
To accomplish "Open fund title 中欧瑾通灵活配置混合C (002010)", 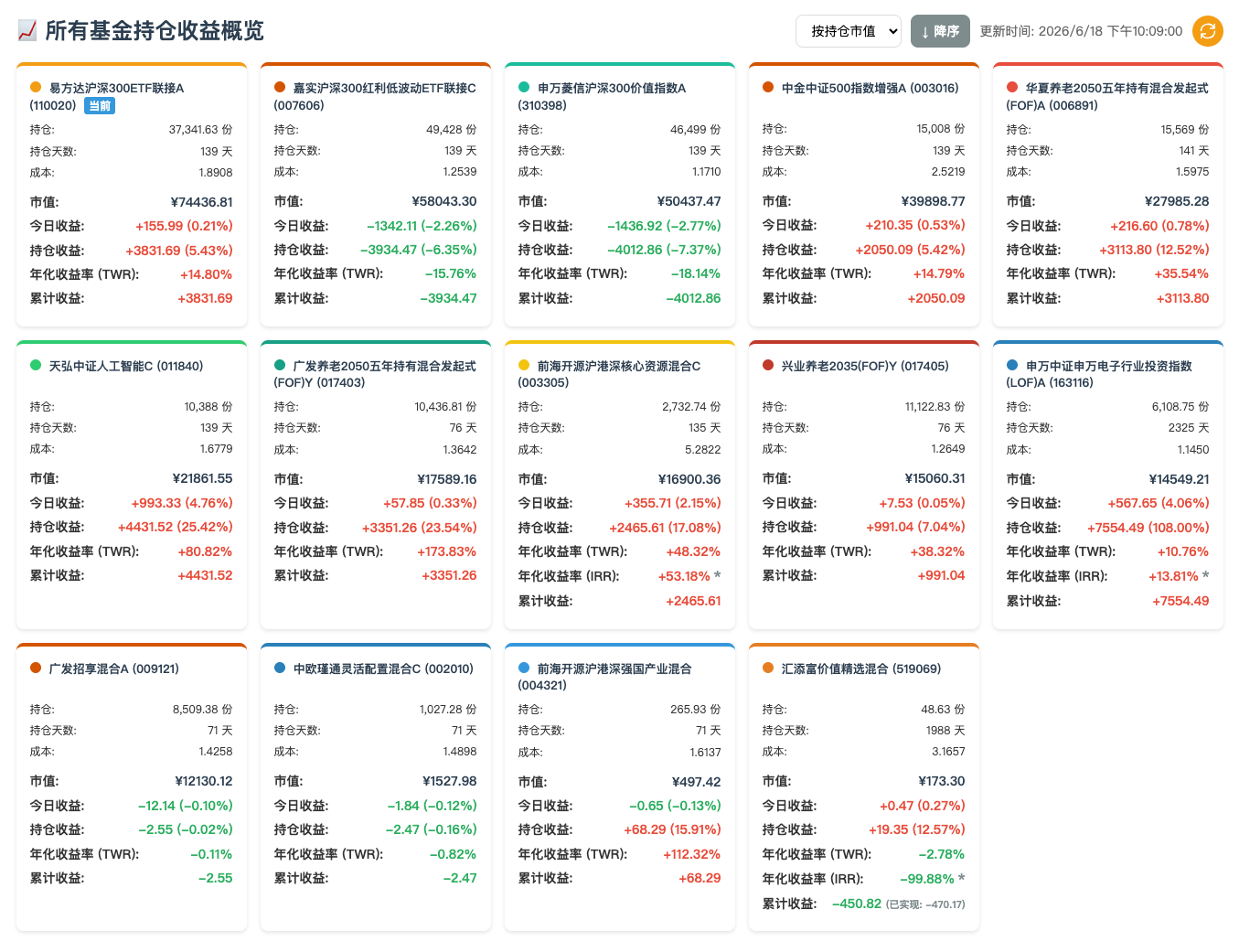I will tap(383, 669).
